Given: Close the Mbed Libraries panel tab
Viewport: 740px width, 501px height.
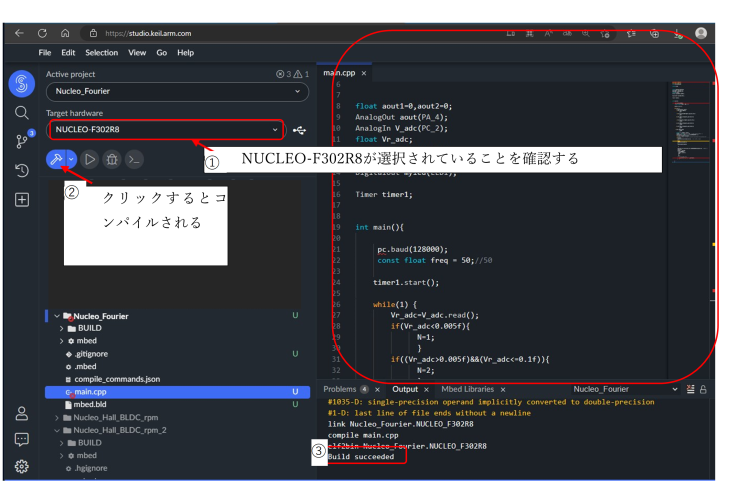Looking at the screenshot, I should [503, 390].
